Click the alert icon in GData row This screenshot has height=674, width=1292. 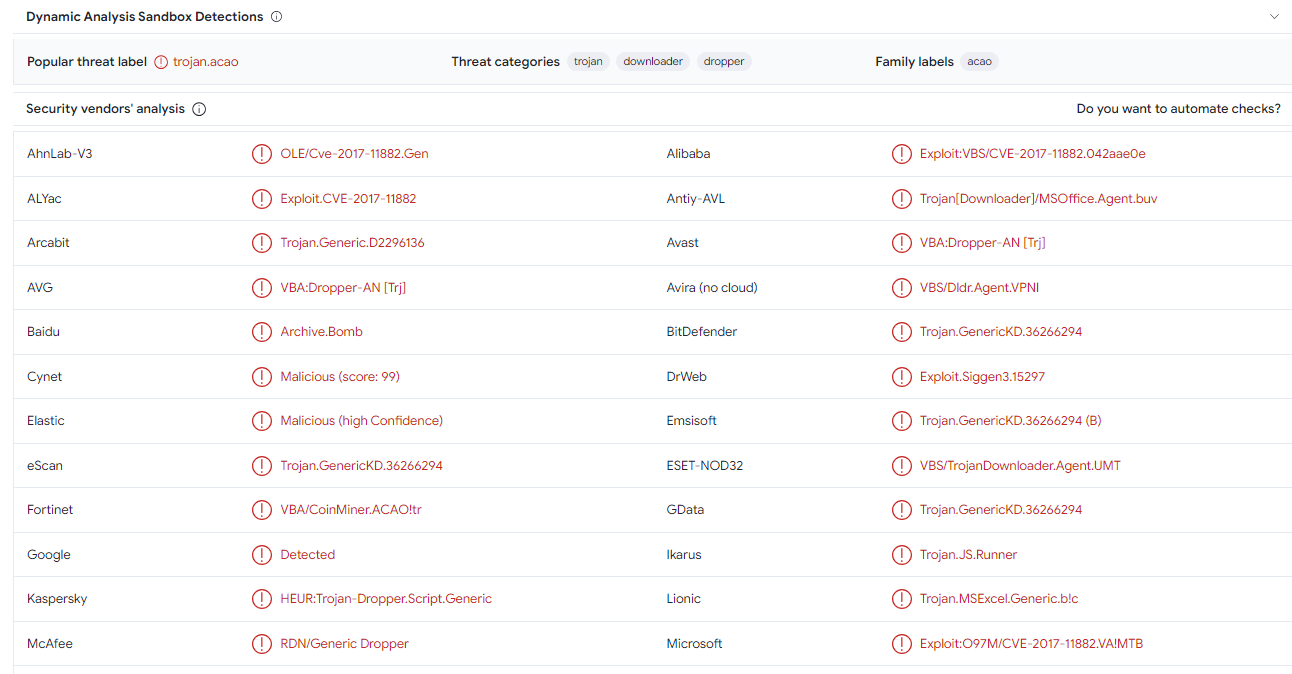pos(901,510)
